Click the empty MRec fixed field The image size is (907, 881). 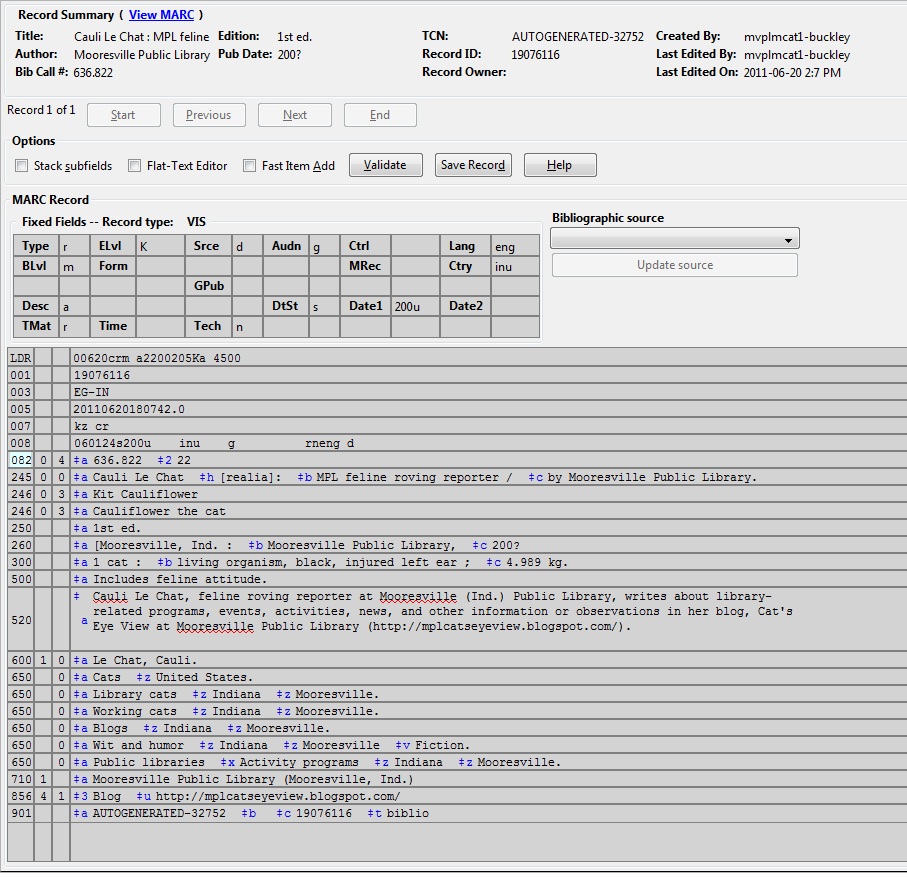[x=415, y=266]
